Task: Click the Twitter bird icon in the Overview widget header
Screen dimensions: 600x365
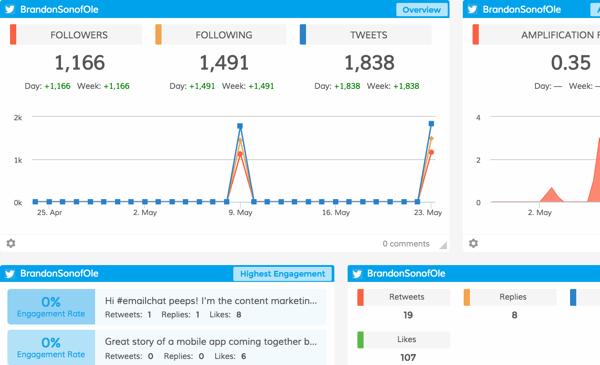Action: pyautogui.click(x=10, y=9)
